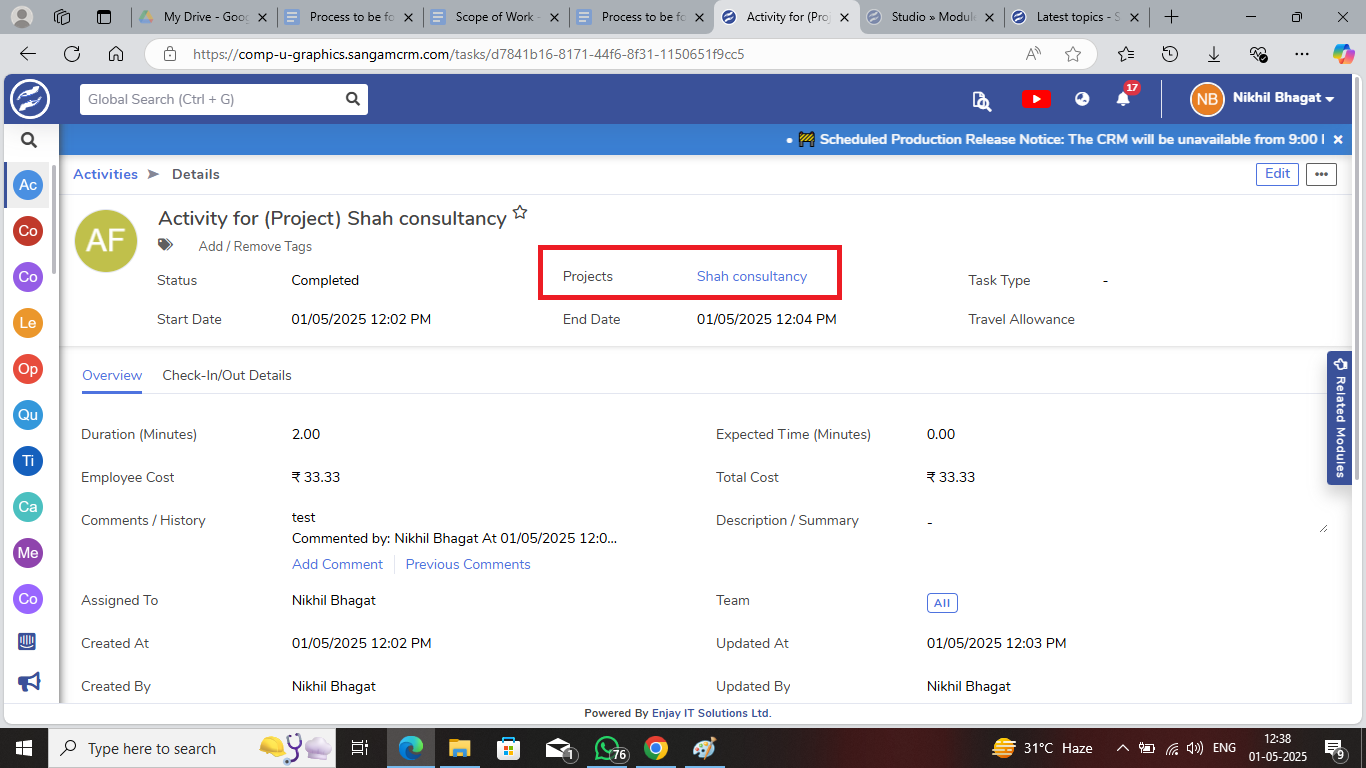Click the Activities breadcrumb link

point(105,174)
